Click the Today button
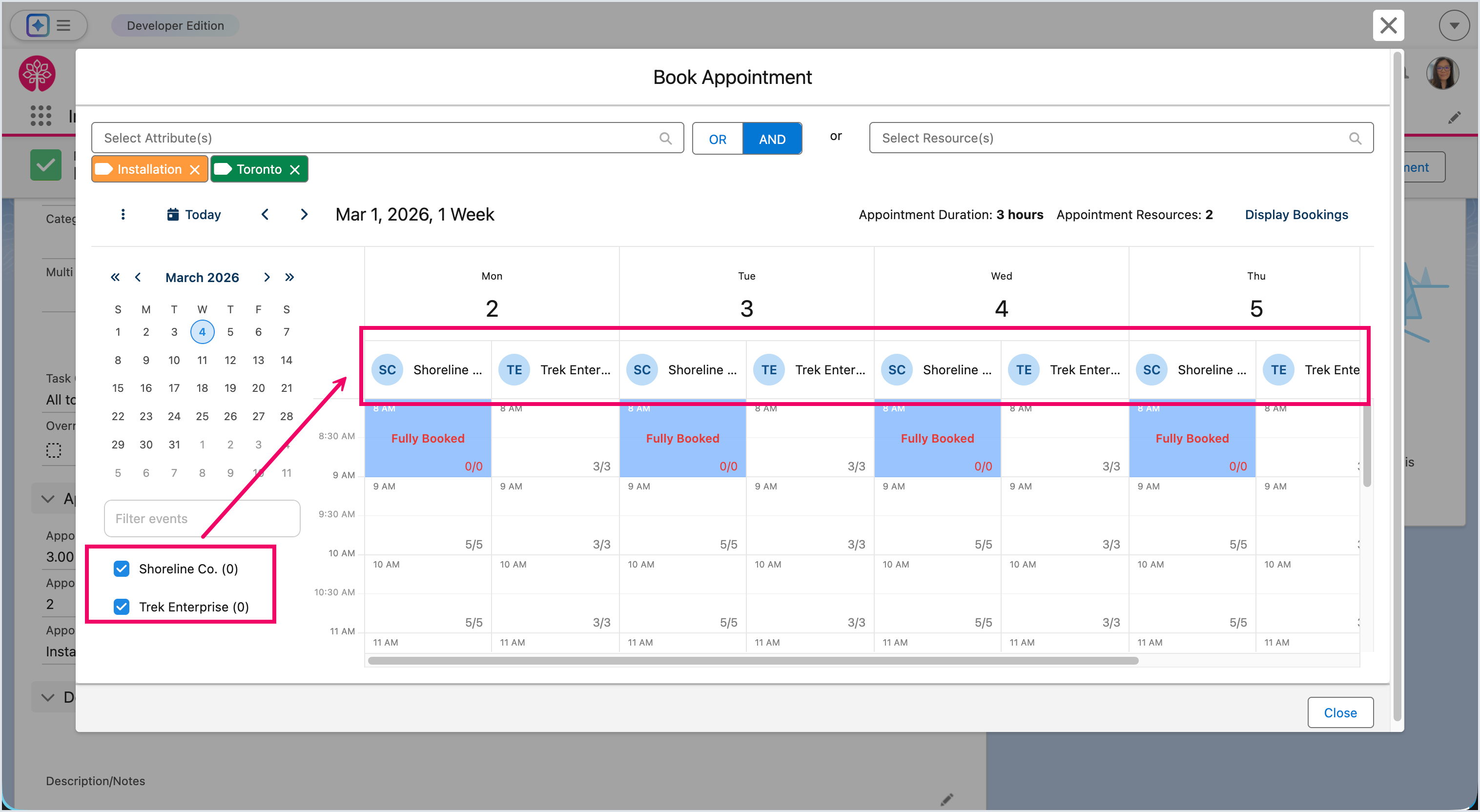 click(194, 214)
